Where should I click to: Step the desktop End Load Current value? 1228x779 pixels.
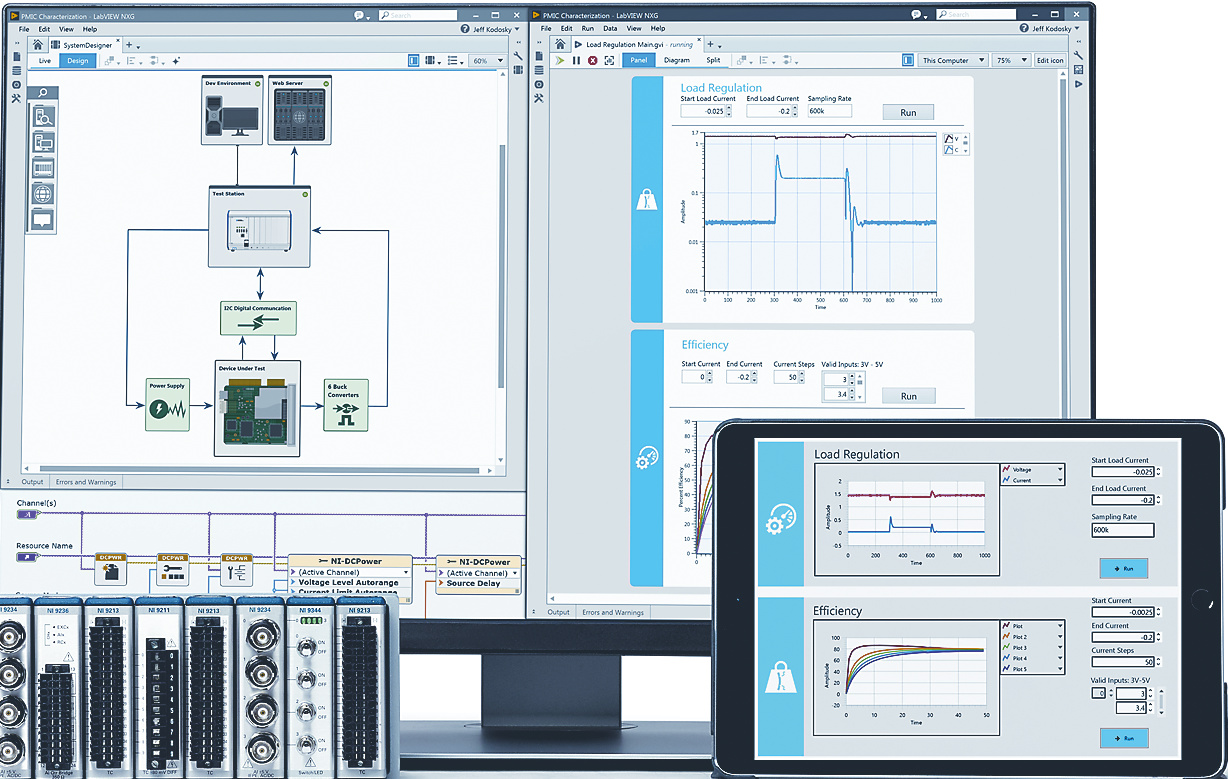coord(794,111)
